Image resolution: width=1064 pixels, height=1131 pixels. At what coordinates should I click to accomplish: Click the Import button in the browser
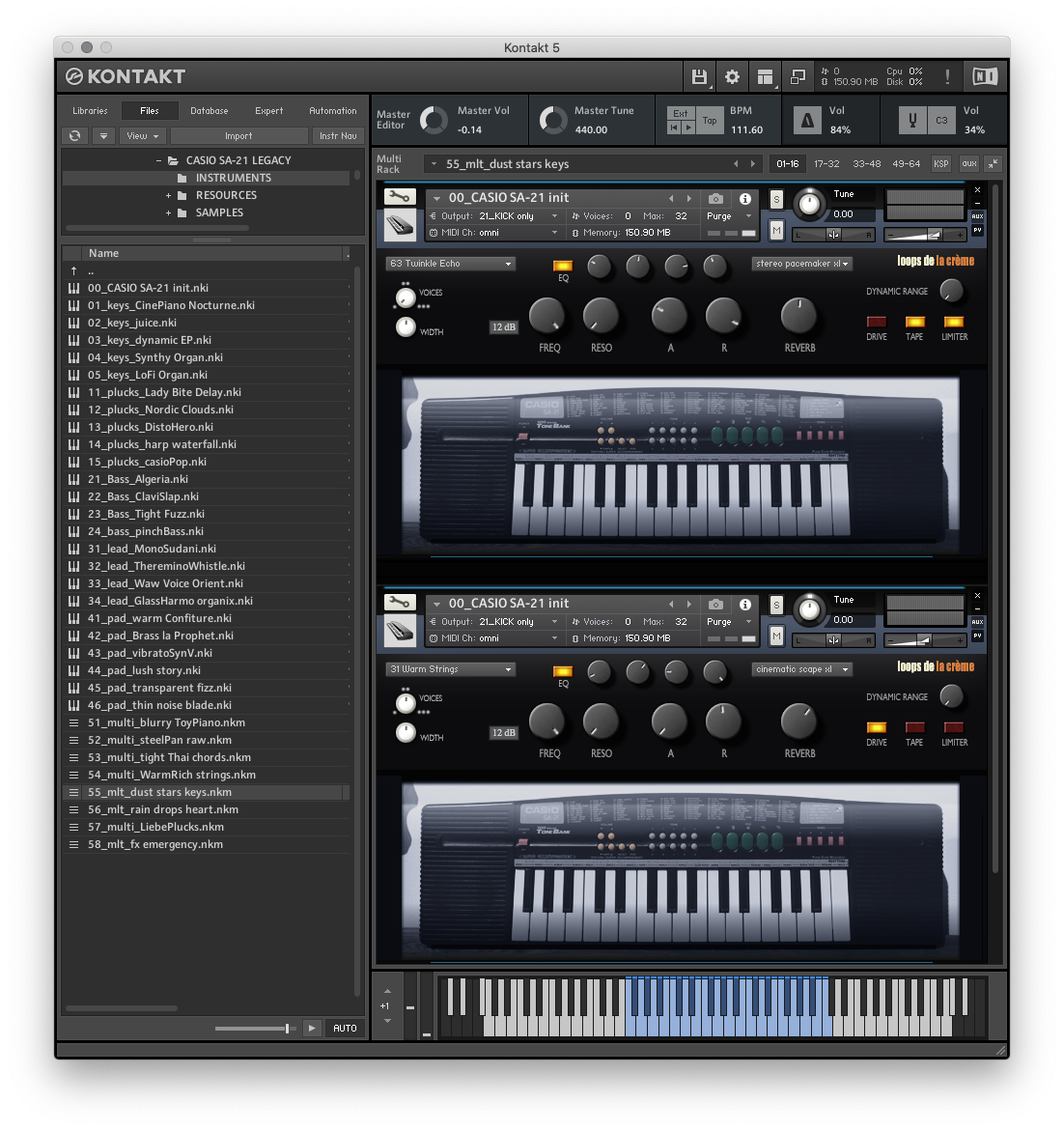[x=238, y=135]
